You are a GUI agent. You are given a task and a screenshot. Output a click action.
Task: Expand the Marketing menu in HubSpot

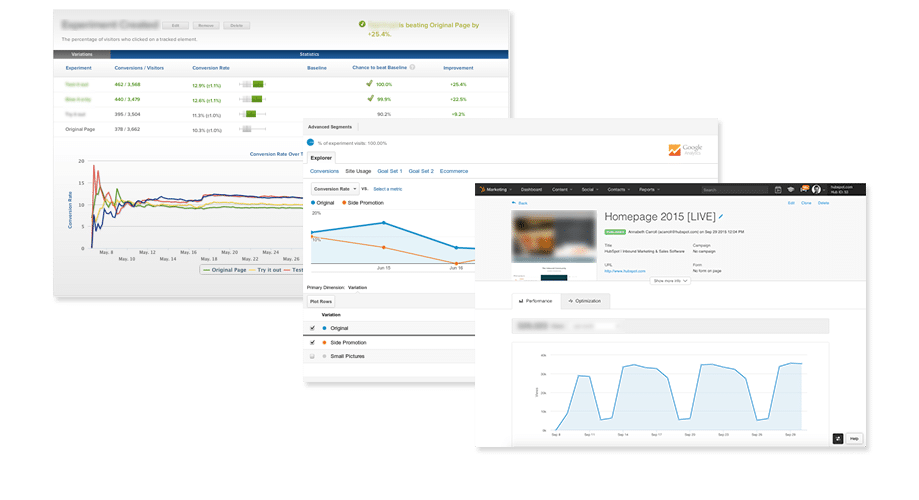pos(499,190)
